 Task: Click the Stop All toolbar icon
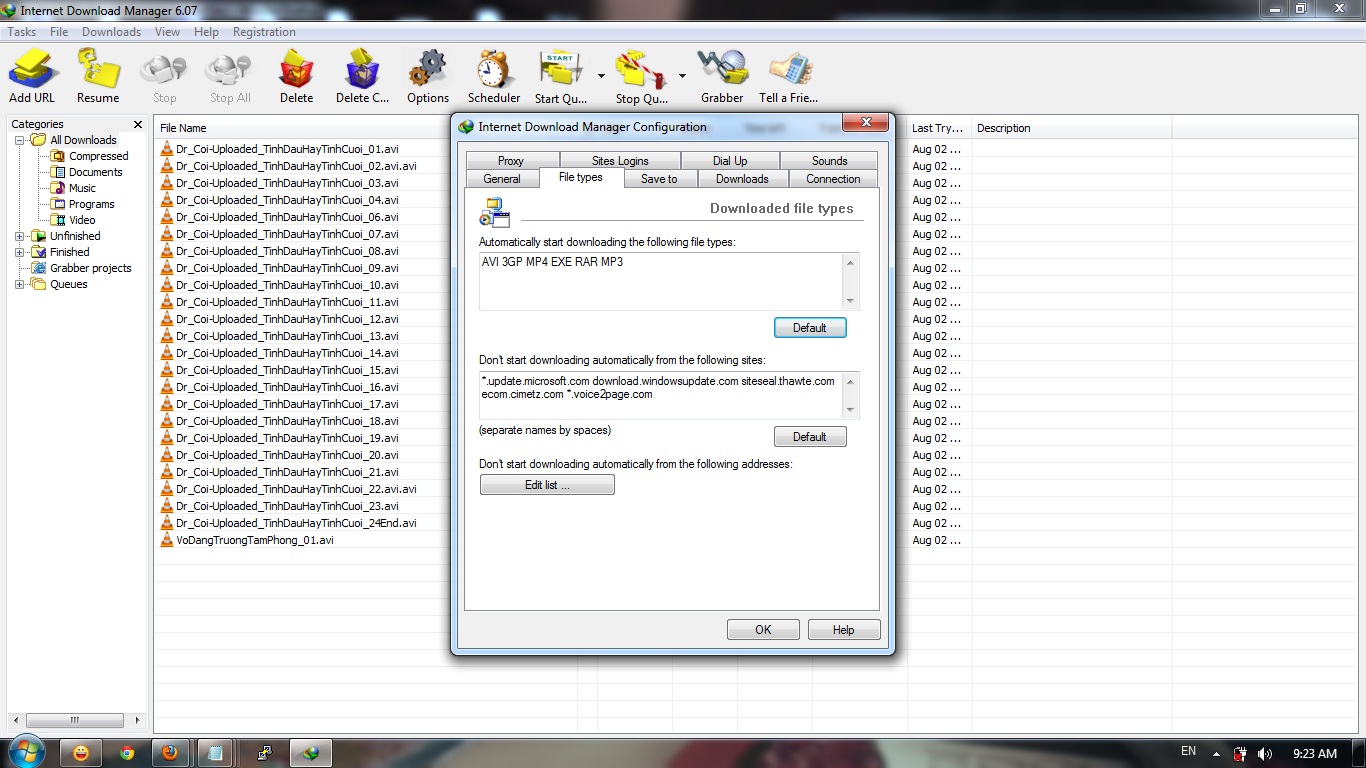click(230, 77)
